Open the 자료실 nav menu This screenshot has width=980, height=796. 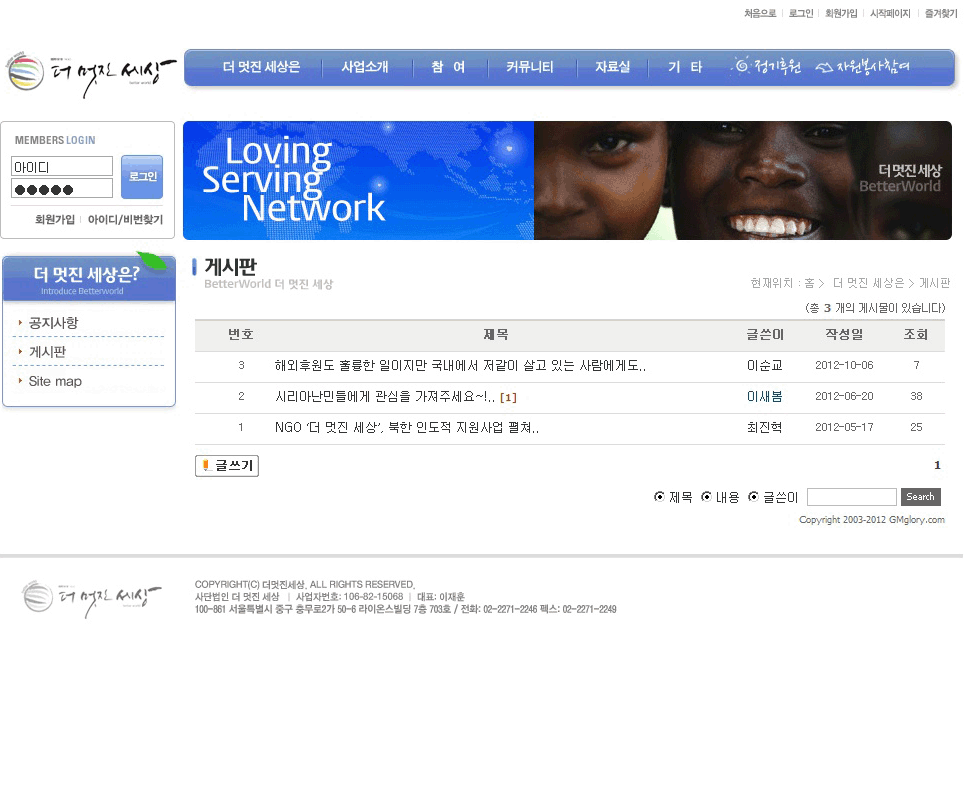tap(612, 67)
